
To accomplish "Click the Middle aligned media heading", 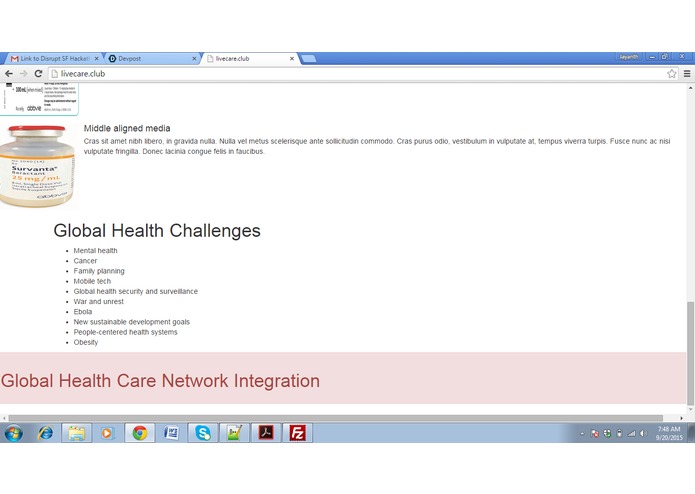I will coord(127,128).
